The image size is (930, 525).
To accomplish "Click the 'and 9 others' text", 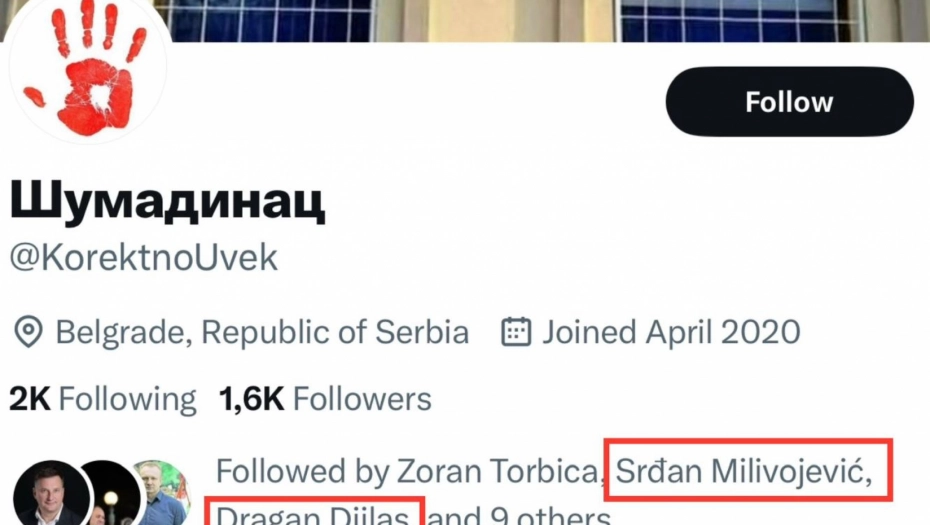I will tap(520, 516).
